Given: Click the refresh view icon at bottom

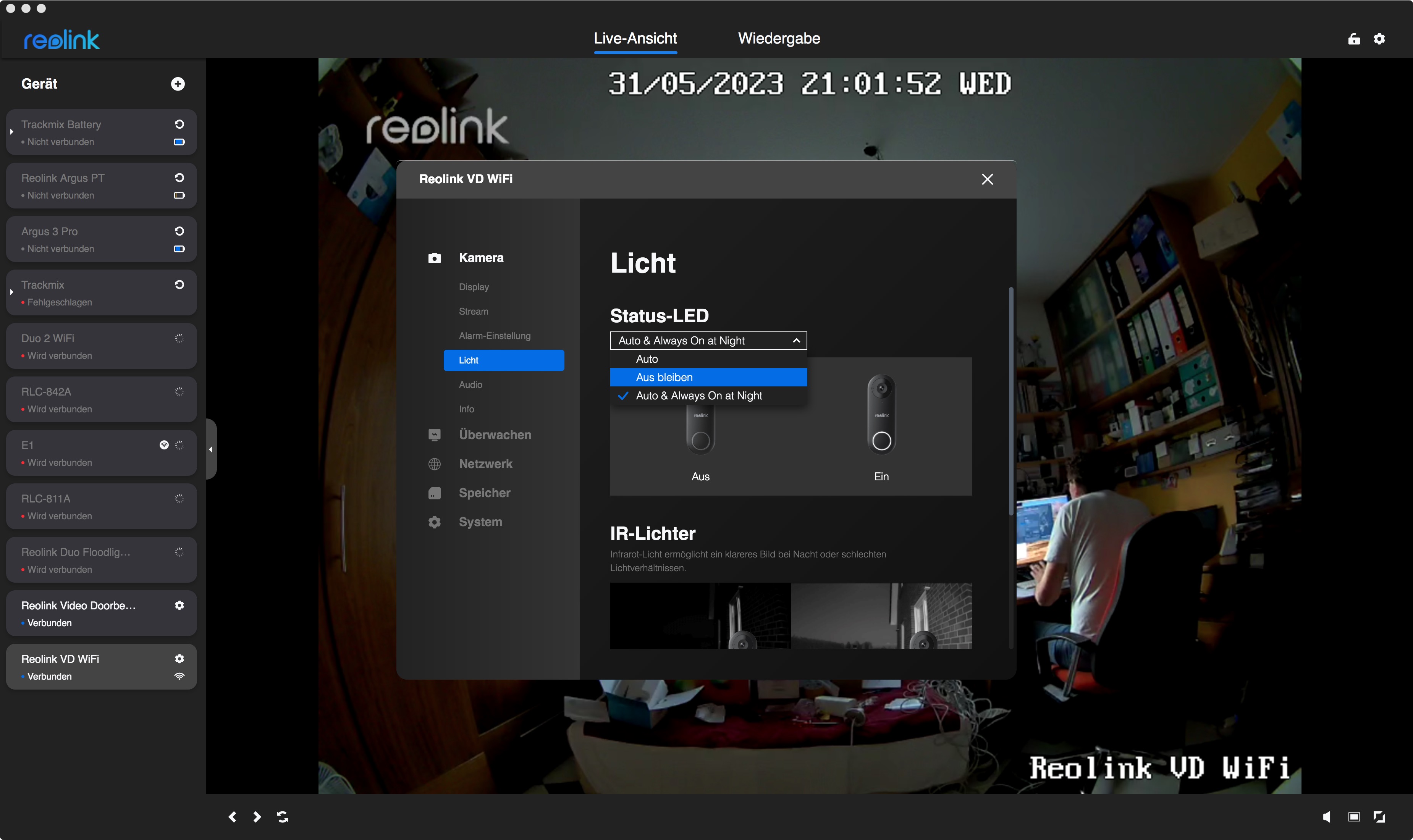Looking at the screenshot, I should click(x=283, y=816).
